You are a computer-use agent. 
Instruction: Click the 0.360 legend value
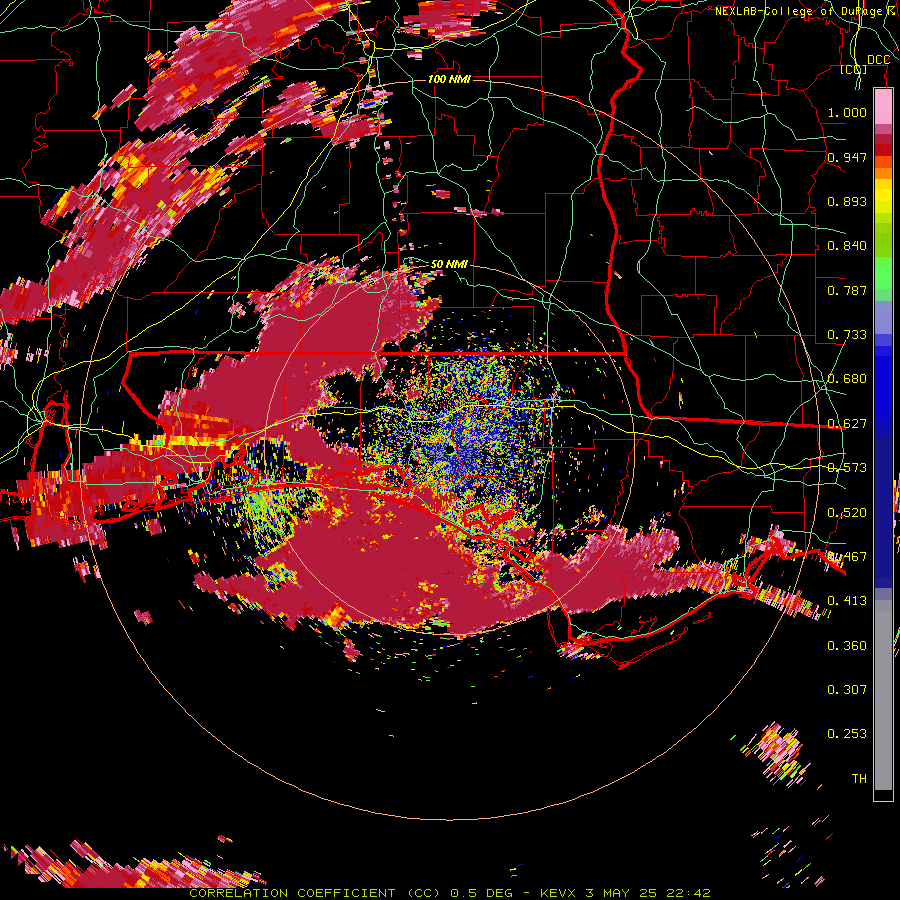point(847,646)
